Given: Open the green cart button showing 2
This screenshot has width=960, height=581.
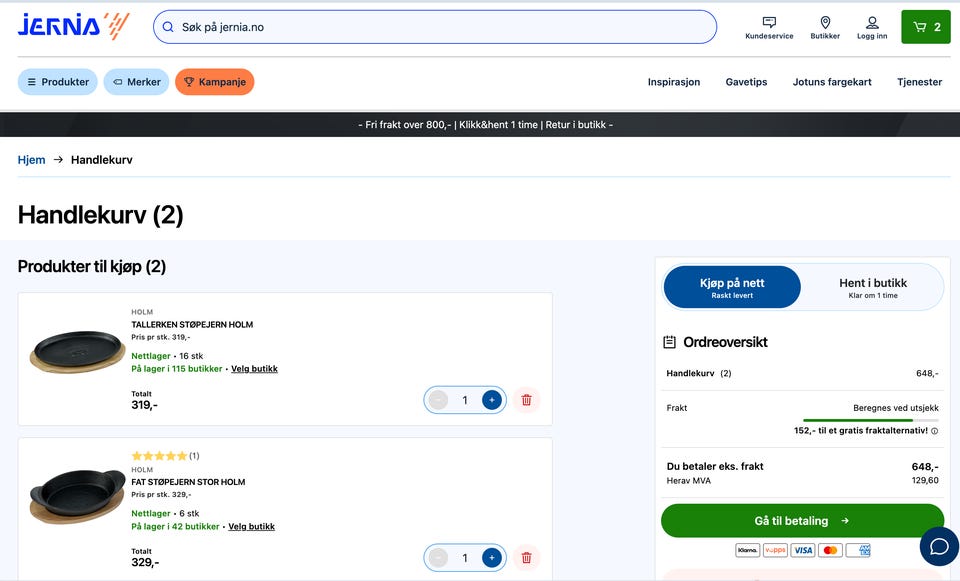Looking at the screenshot, I should pos(926,27).
